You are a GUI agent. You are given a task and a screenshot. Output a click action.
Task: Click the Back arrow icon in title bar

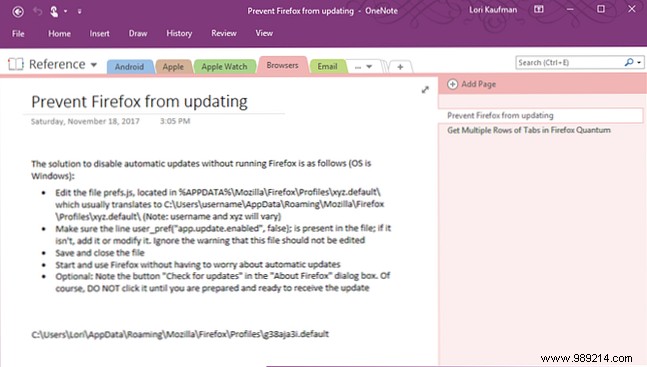18,12
